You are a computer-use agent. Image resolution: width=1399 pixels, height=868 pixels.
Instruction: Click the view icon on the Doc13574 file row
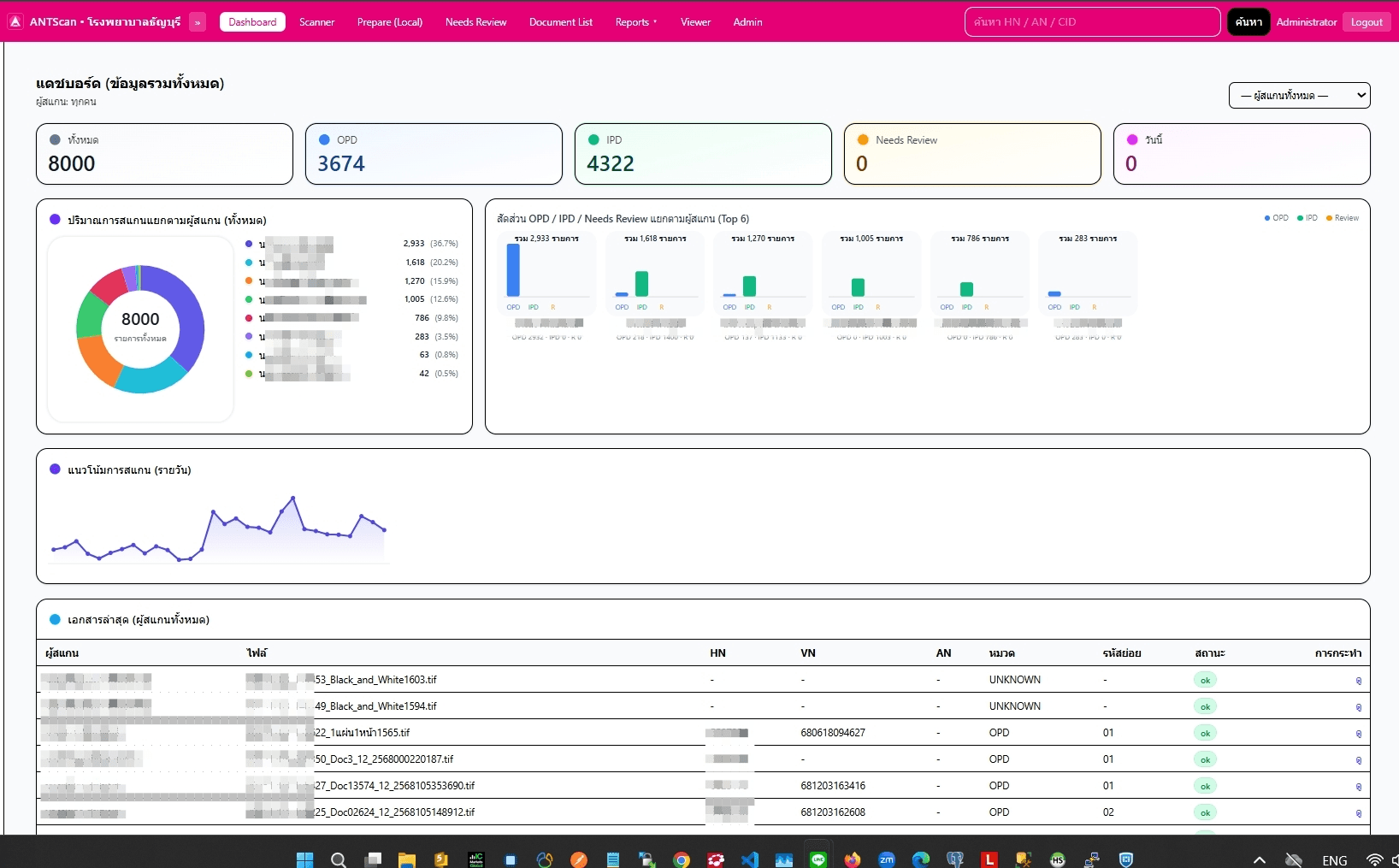pos(1360,786)
